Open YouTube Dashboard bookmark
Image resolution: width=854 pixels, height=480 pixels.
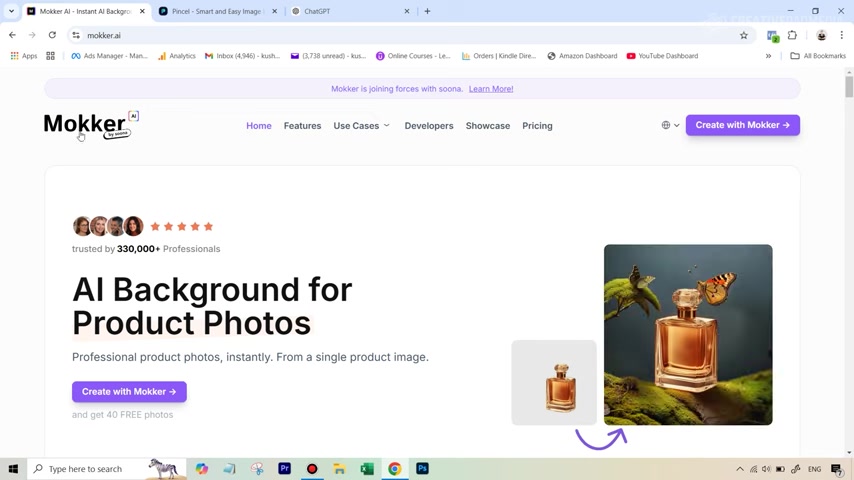pos(662,56)
